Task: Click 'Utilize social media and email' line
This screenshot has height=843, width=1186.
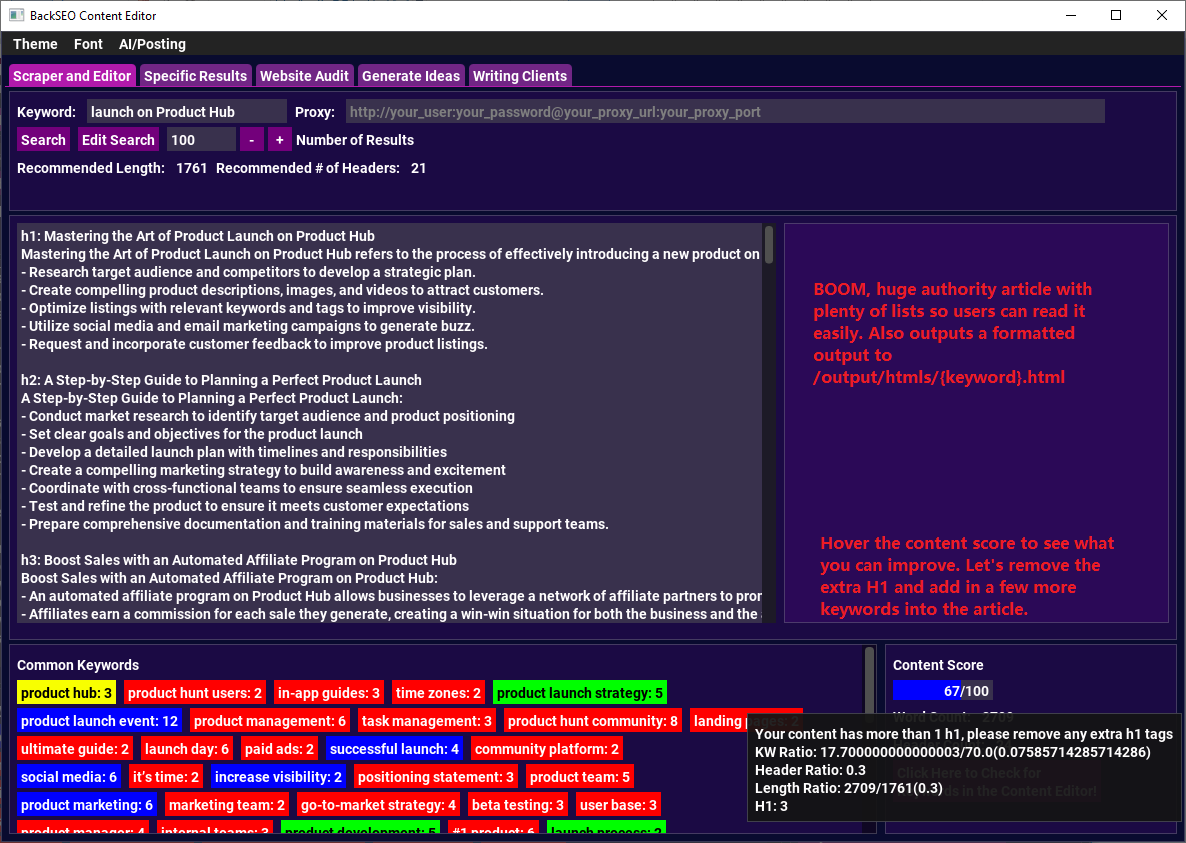Action: click(x=247, y=326)
